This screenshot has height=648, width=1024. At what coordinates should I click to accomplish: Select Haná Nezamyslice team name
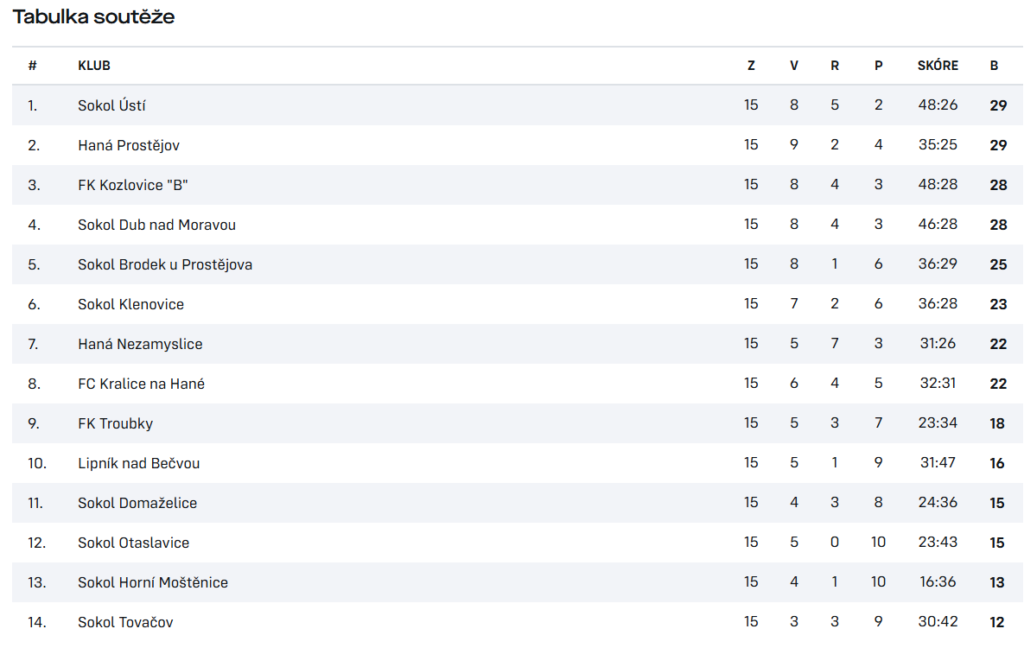[x=140, y=344]
